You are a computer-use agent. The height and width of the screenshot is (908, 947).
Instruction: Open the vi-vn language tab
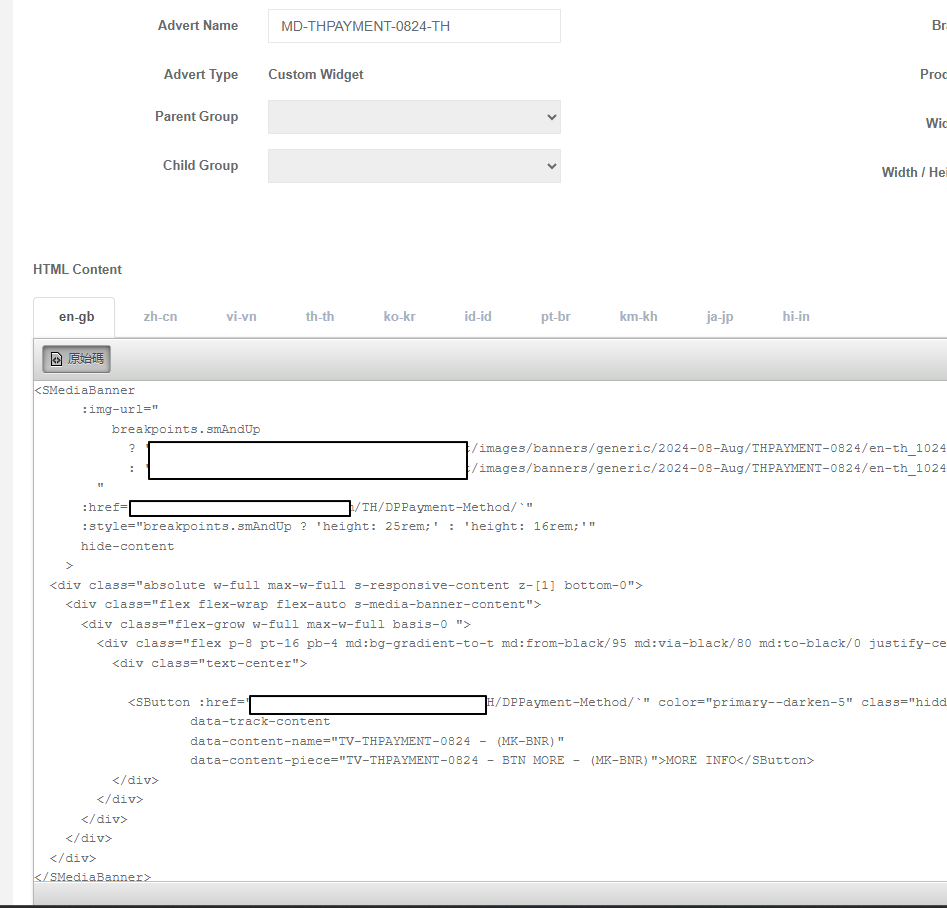pyautogui.click(x=241, y=317)
